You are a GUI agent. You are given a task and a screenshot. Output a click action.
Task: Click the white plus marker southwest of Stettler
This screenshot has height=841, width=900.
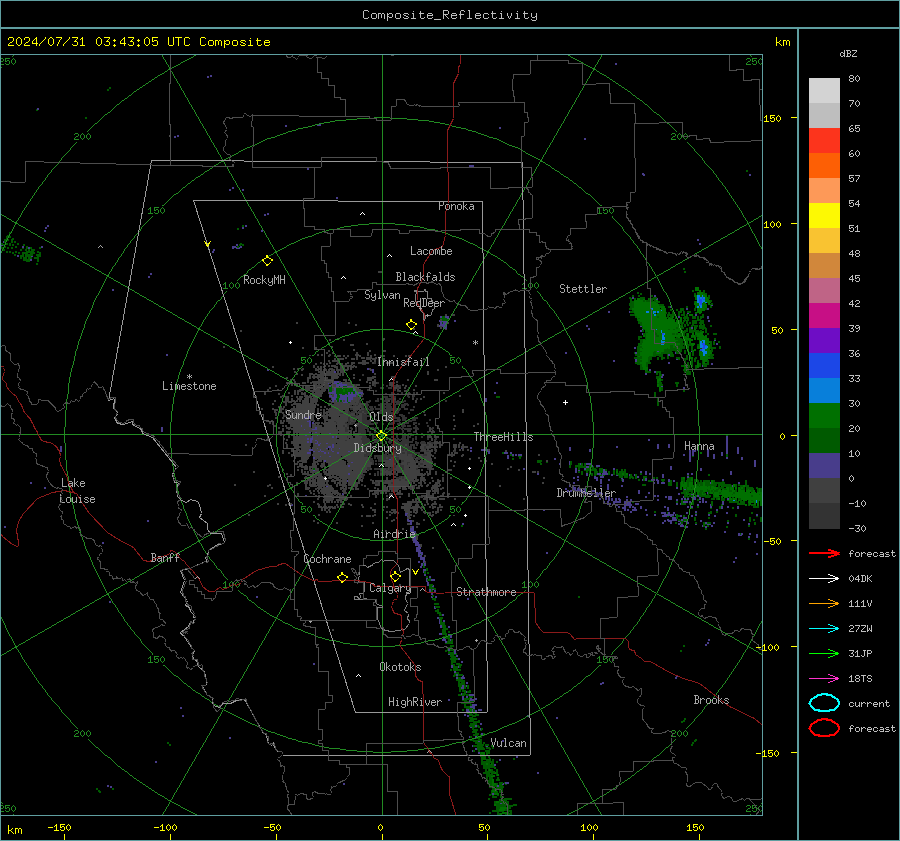coord(565,402)
